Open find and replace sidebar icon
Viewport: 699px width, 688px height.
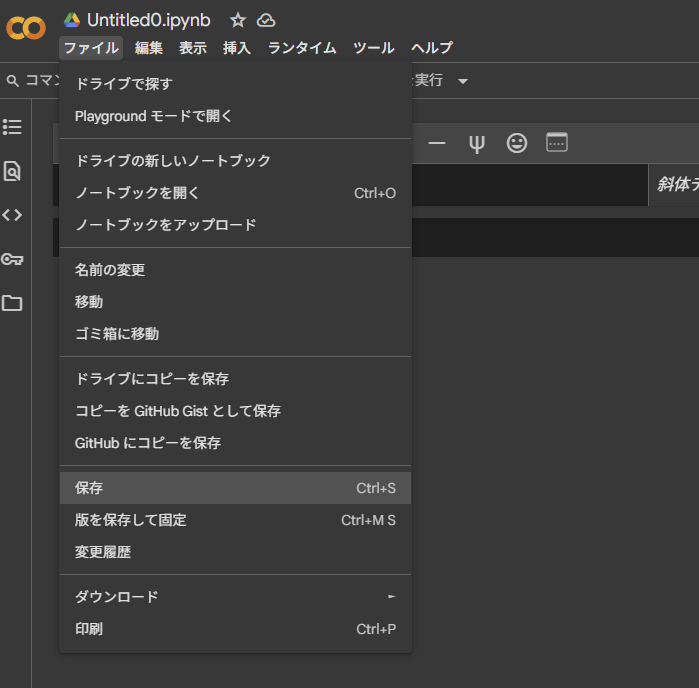click(12, 171)
